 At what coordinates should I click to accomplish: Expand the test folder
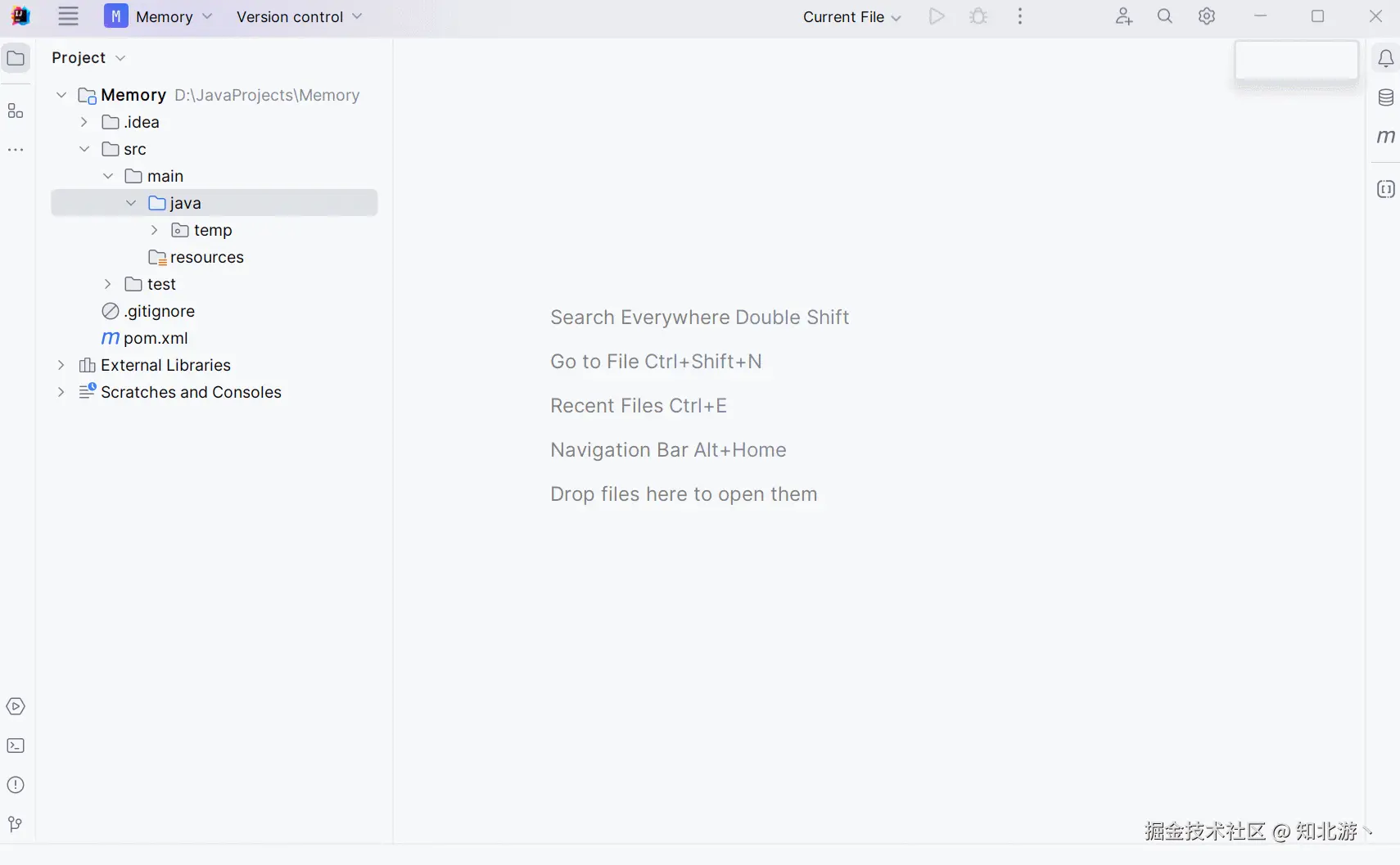coord(108,284)
